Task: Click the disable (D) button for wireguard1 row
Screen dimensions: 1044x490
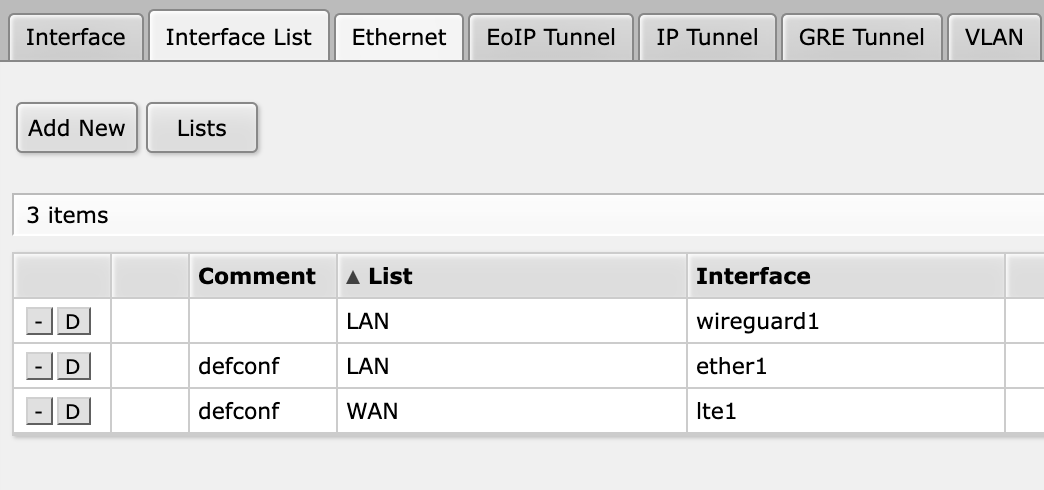Action: pyautogui.click(x=72, y=322)
